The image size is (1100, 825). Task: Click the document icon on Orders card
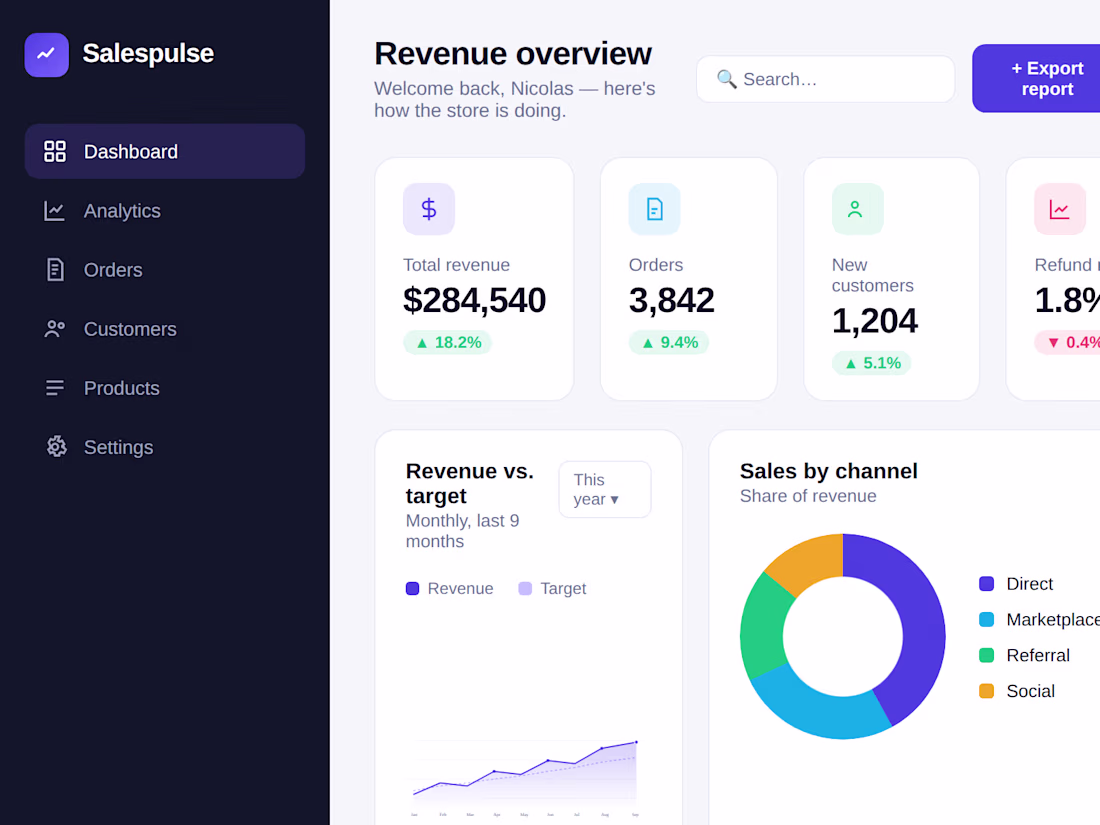[655, 209]
